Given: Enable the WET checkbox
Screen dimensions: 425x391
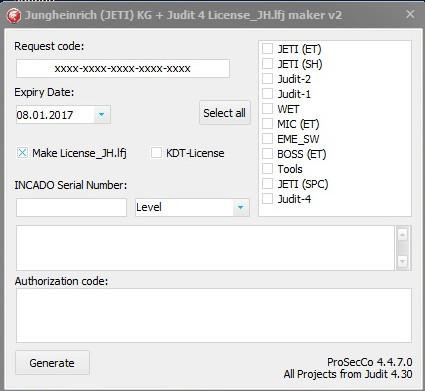Looking at the screenshot, I should pyautogui.click(x=267, y=108).
